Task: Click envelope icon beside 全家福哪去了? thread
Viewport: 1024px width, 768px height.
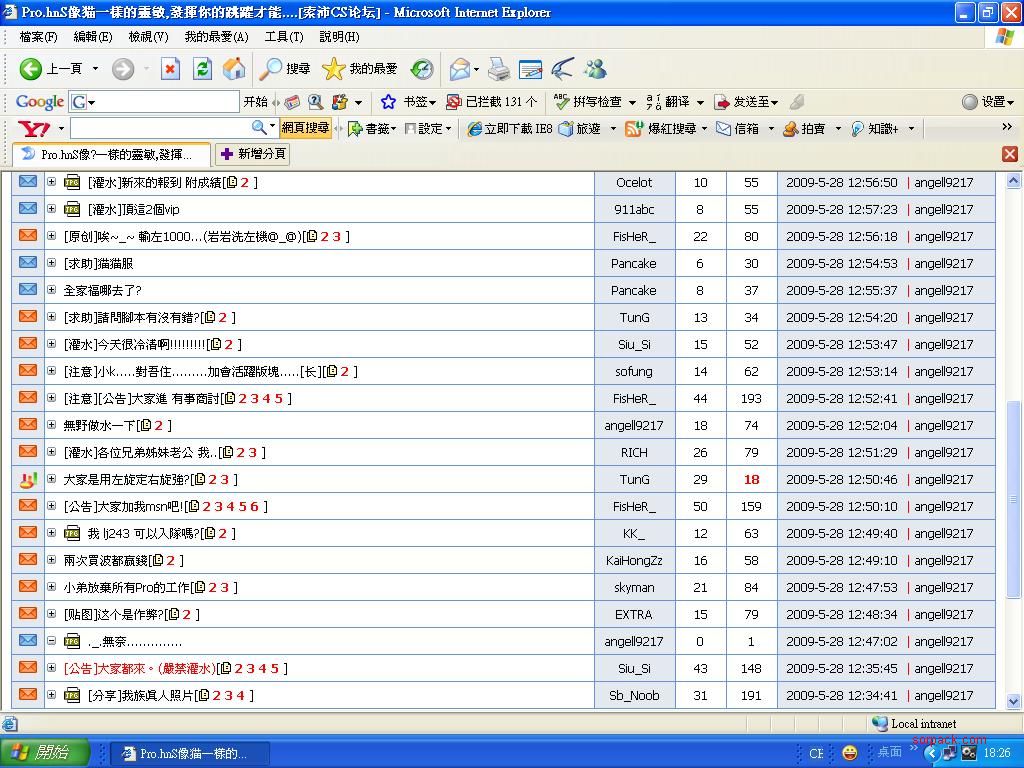Action: (x=28, y=290)
